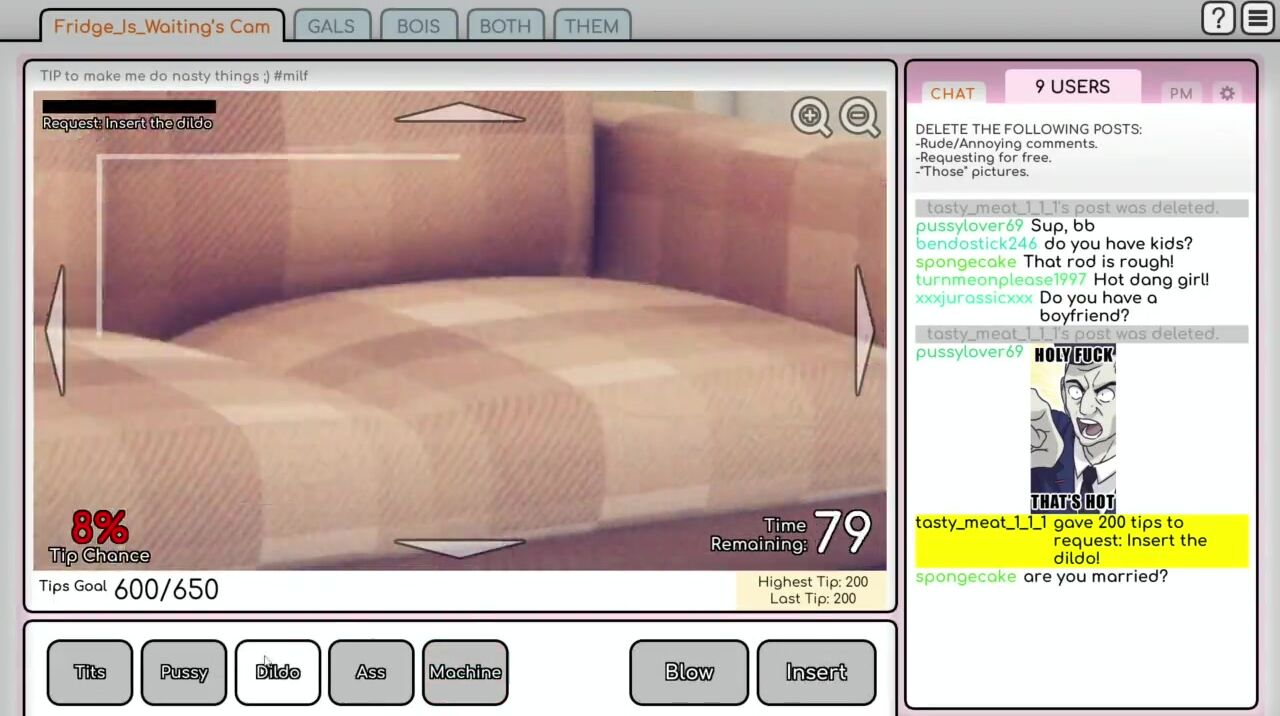This screenshot has height=716, width=1280.
Task: Open the PM tab in chat
Action: (1181, 93)
